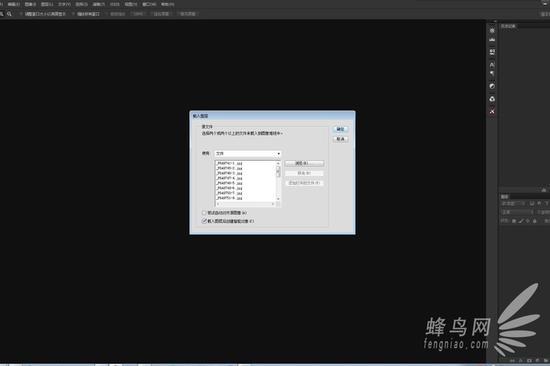
Task: Open the Character panel 'A' icon
Action: tap(492, 65)
